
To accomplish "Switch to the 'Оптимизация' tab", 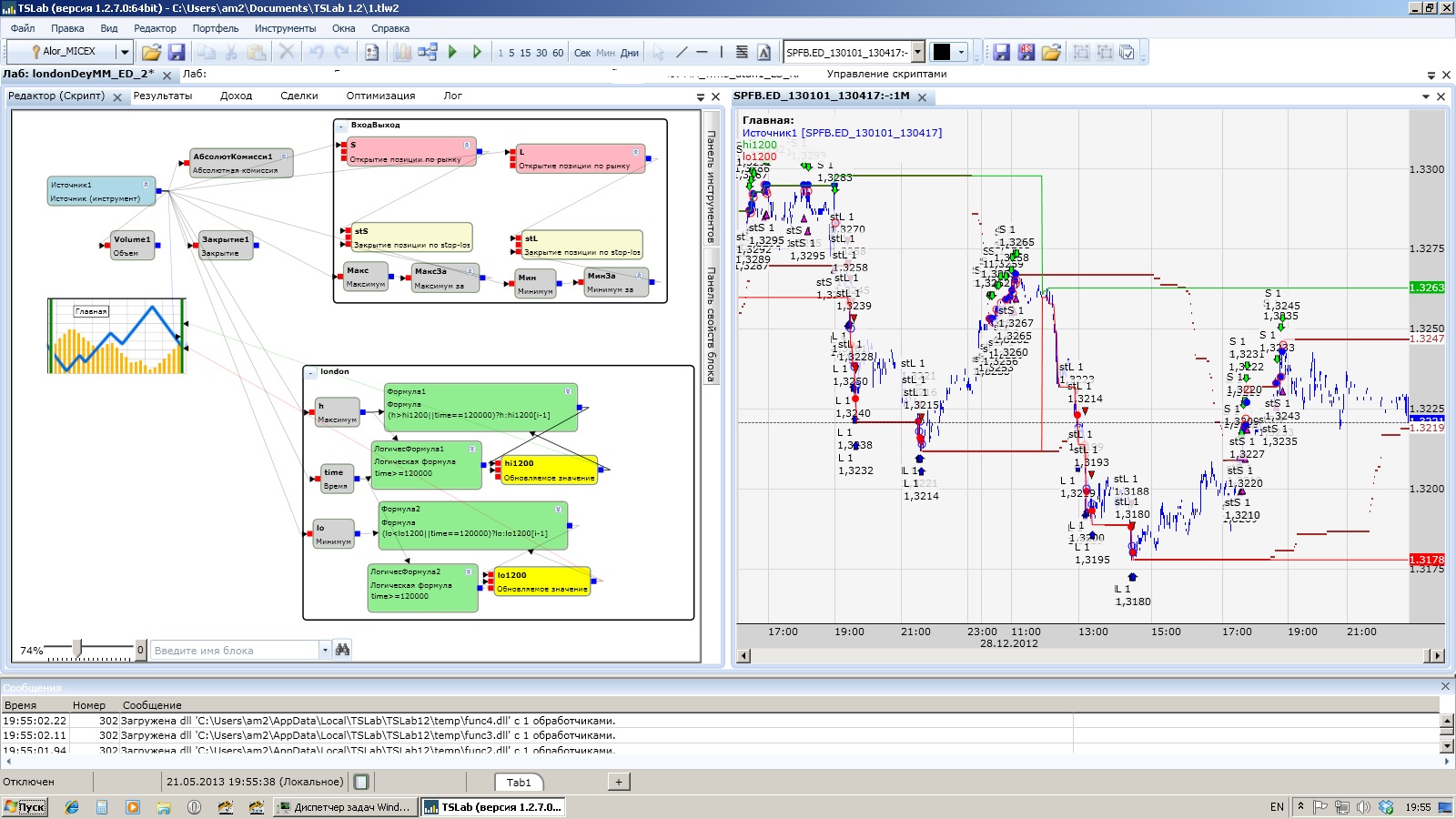I will (x=380, y=96).
